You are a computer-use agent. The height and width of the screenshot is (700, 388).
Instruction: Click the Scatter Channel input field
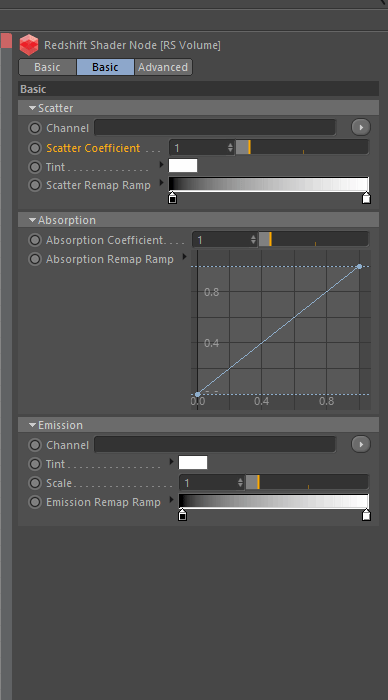[x=215, y=128]
